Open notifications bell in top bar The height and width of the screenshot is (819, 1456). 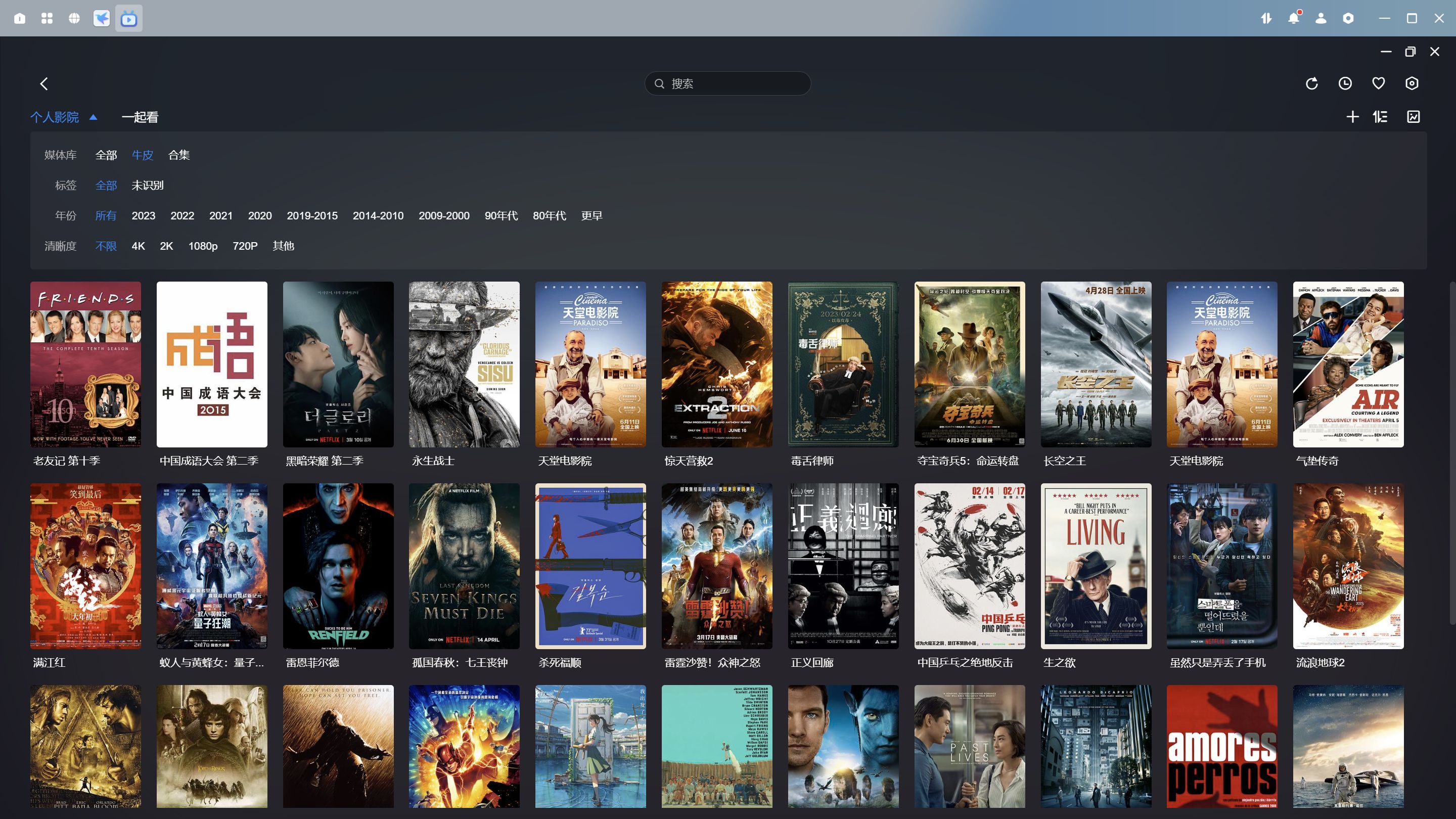[x=1294, y=18]
